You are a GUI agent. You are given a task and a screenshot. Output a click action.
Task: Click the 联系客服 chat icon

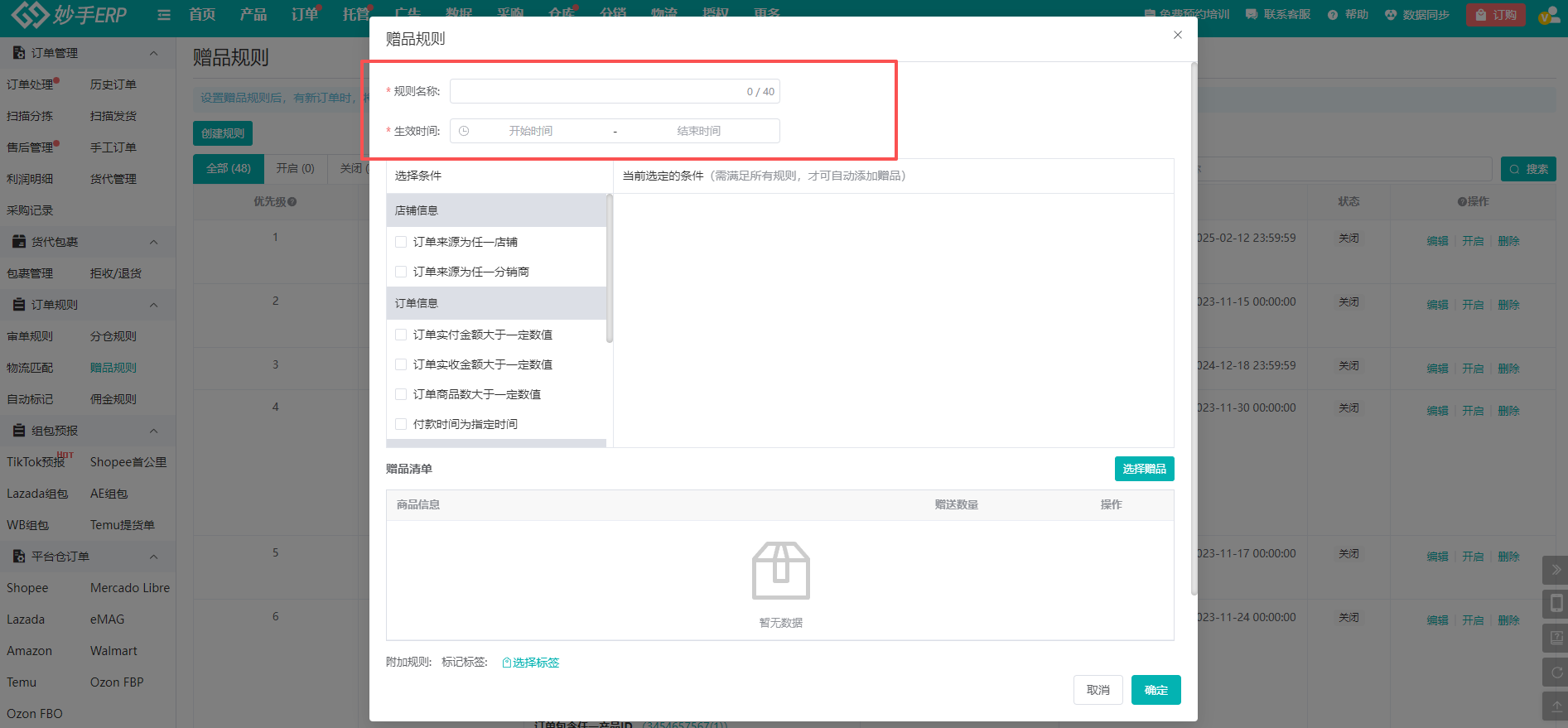click(1251, 15)
